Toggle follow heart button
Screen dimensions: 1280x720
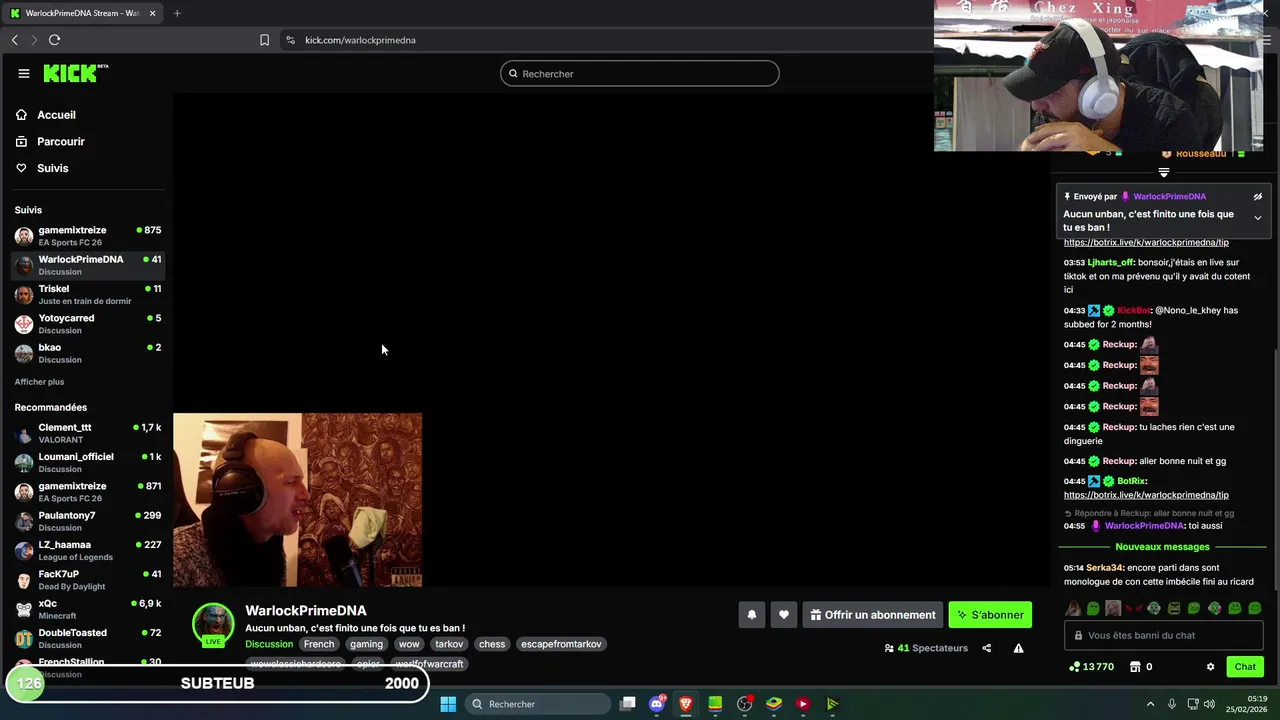coord(784,615)
